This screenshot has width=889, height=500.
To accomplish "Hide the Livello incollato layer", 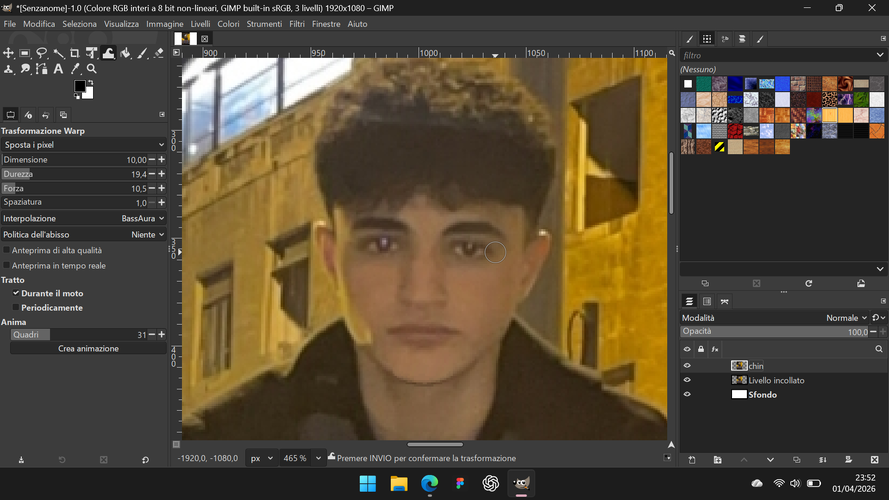I will coord(687,380).
